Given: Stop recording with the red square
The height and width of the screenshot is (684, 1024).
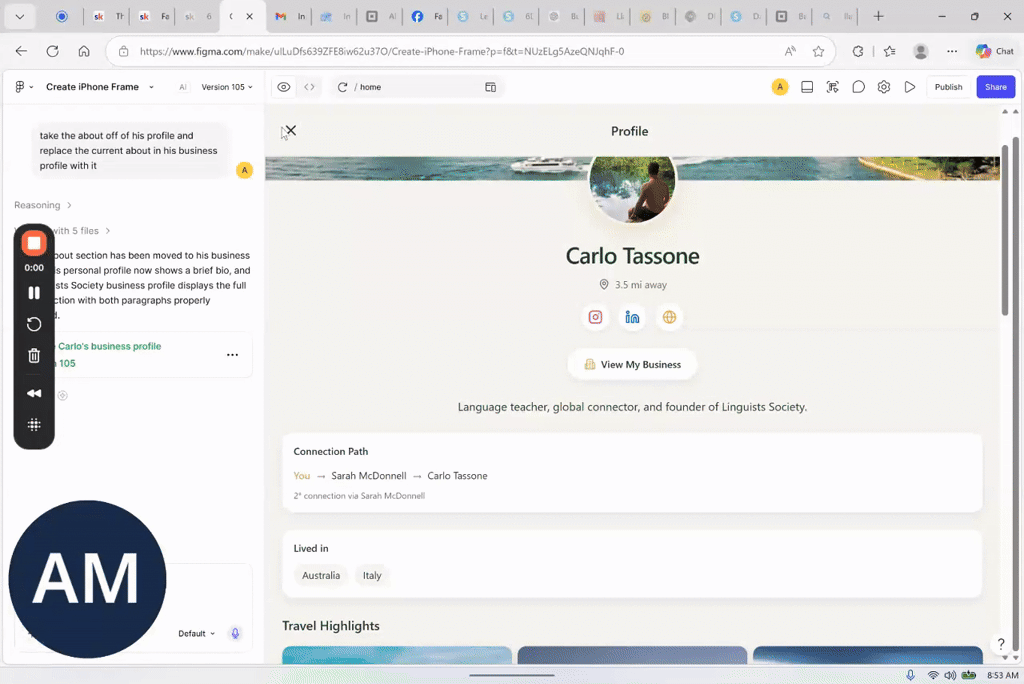Looking at the screenshot, I should click(x=34, y=243).
